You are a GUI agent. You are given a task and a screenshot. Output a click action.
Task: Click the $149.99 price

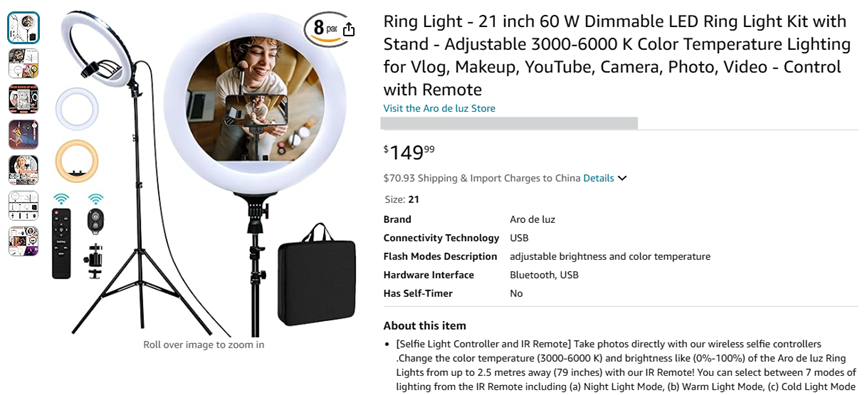pyautogui.click(x=409, y=152)
